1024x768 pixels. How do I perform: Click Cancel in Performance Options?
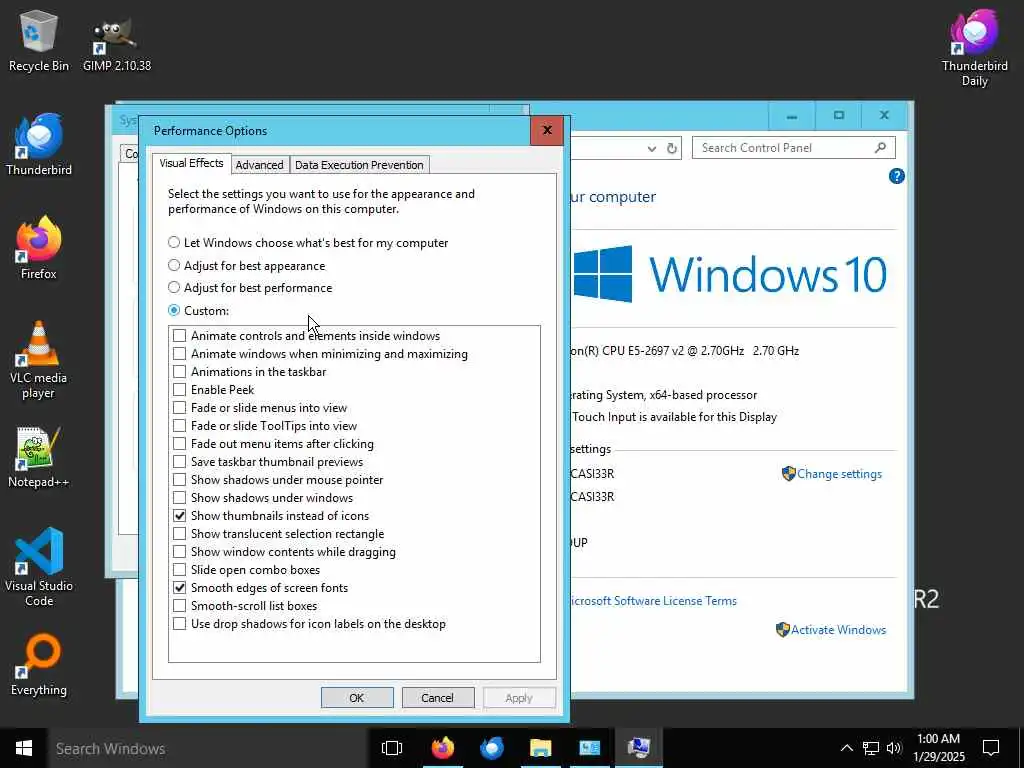tap(438, 697)
